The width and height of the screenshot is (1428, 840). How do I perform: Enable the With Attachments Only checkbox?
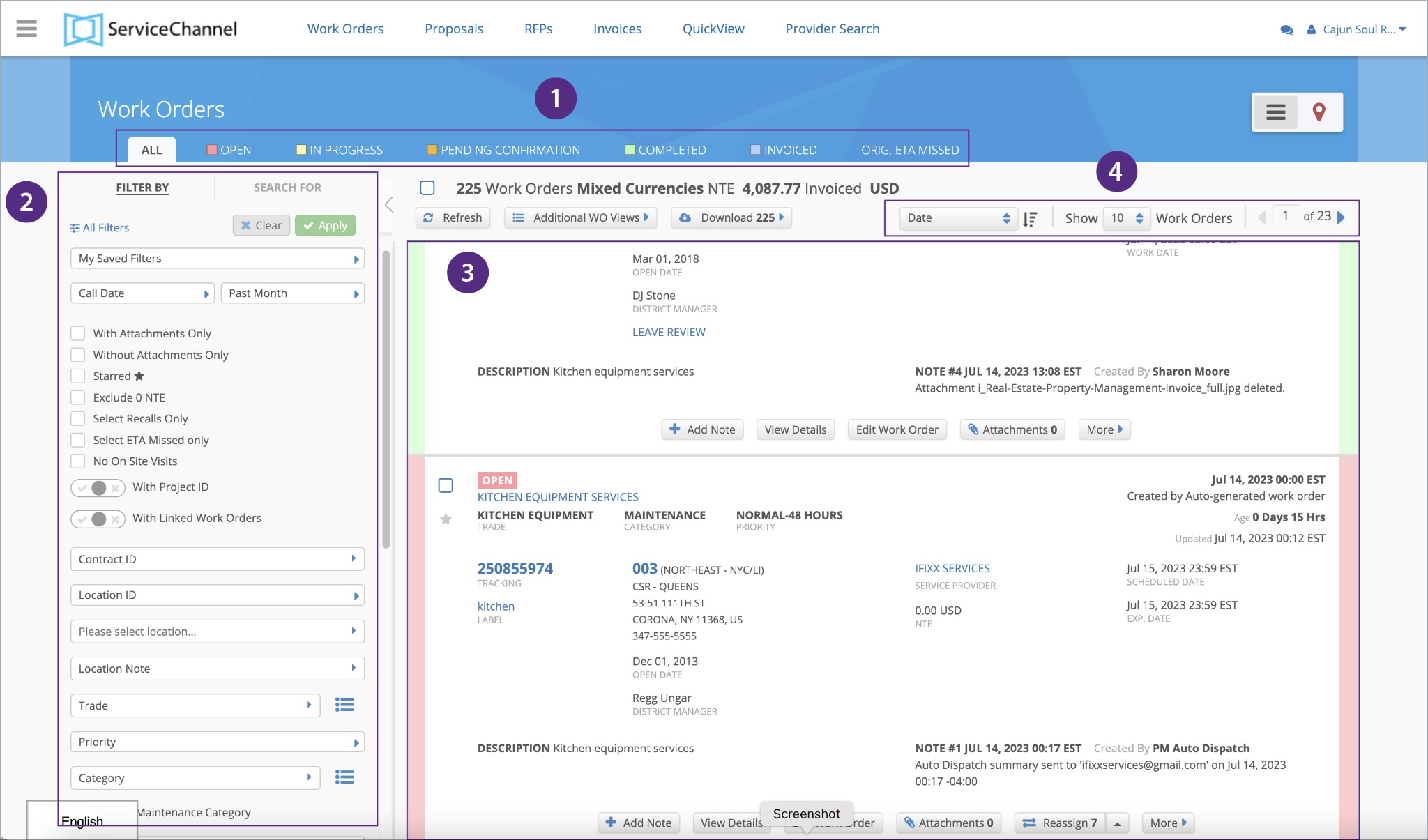coord(77,333)
